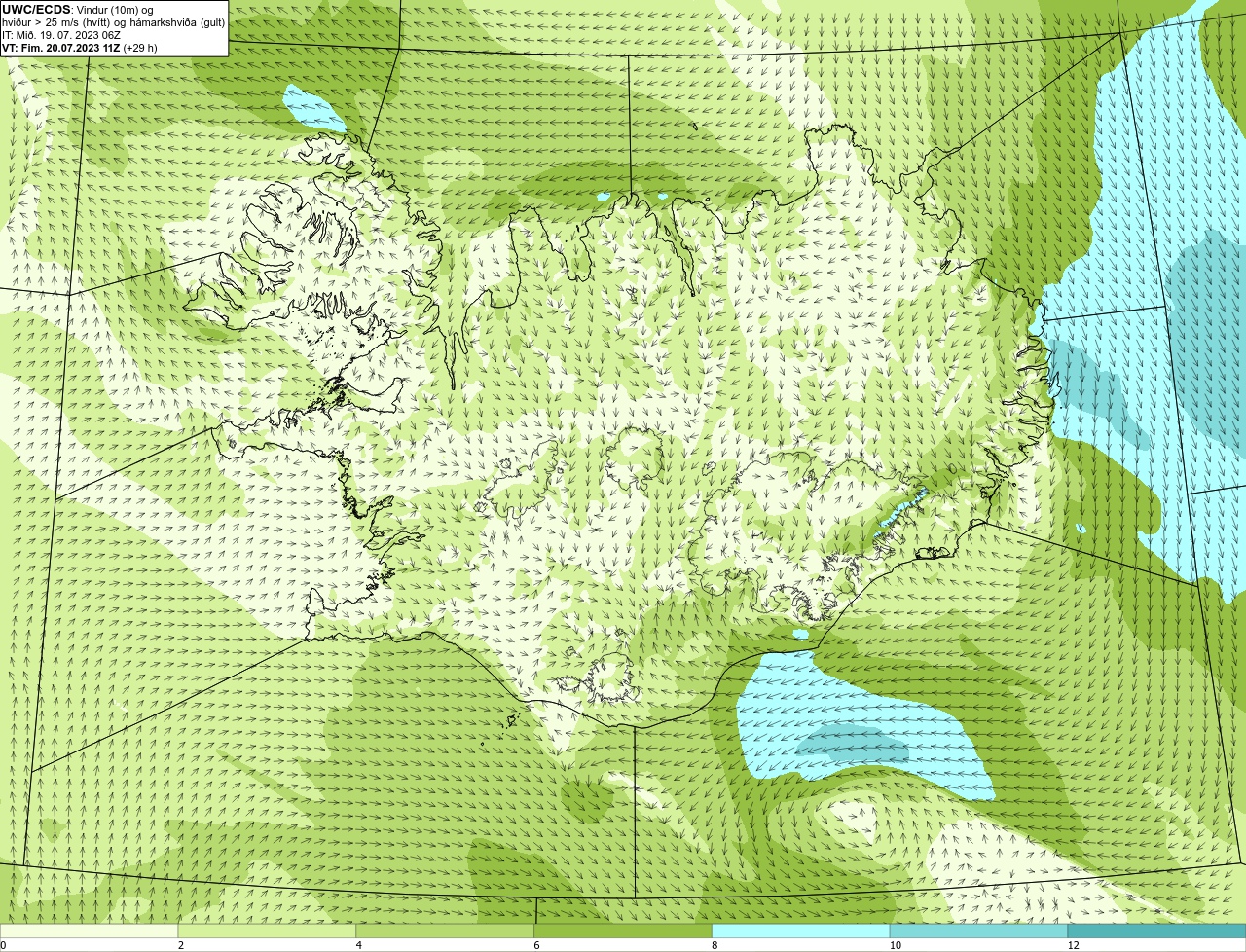Click the scale label '2' under the color bar

click(x=181, y=945)
